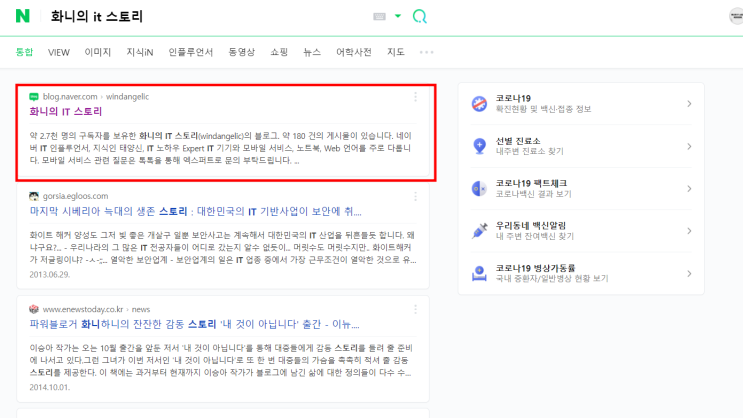
Task: Expand the 코로나19 row chevron
Action: point(689,103)
